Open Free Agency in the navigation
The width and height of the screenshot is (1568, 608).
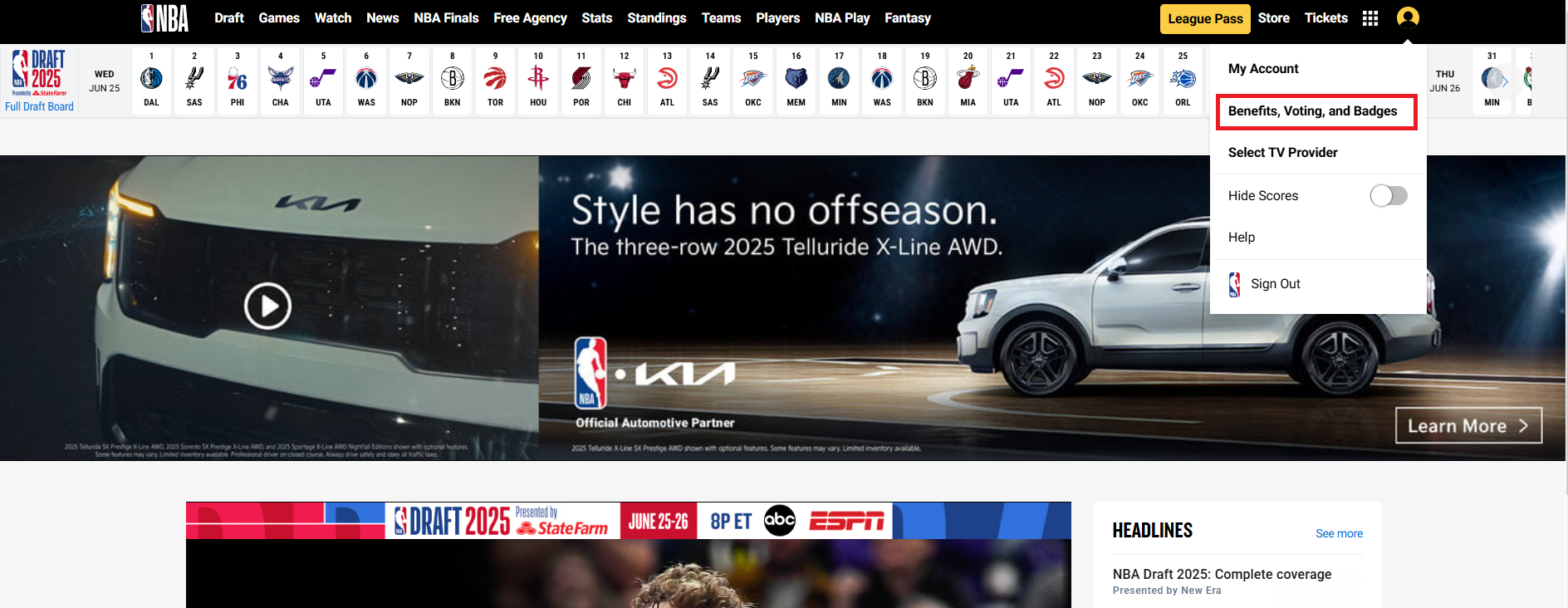point(530,17)
